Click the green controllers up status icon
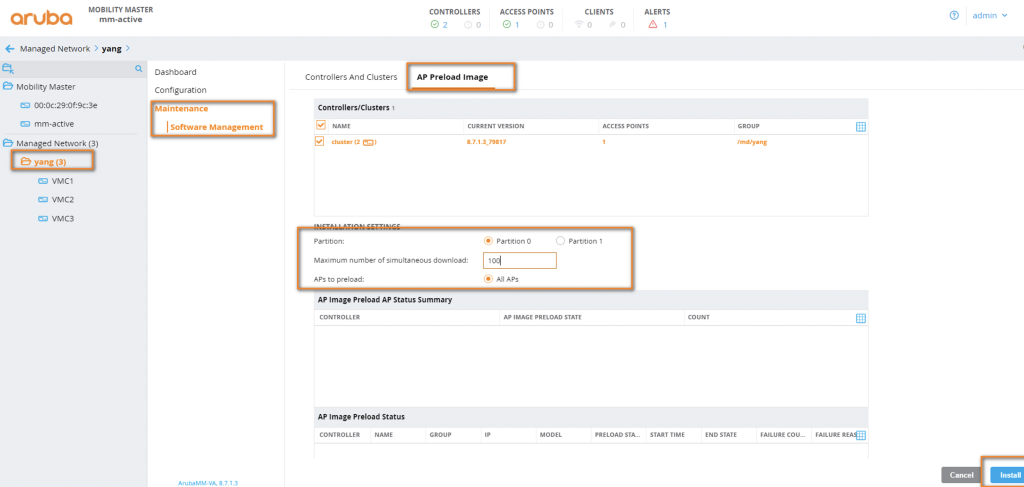The width and height of the screenshot is (1024, 487). point(434,25)
